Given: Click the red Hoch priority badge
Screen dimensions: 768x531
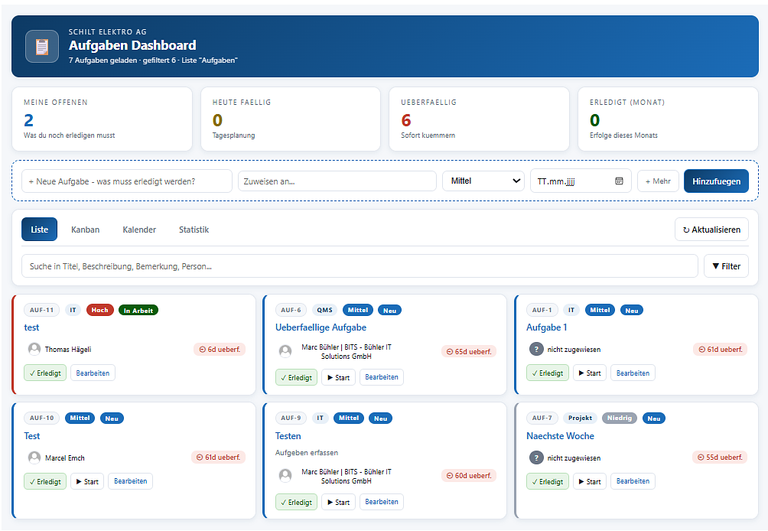Looking at the screenshot, I should pos(100,310).
